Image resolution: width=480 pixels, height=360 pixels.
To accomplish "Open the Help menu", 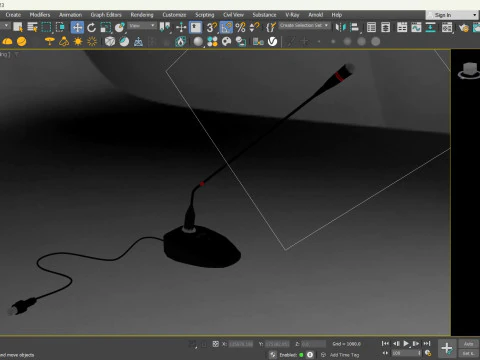I will point(337,15).
